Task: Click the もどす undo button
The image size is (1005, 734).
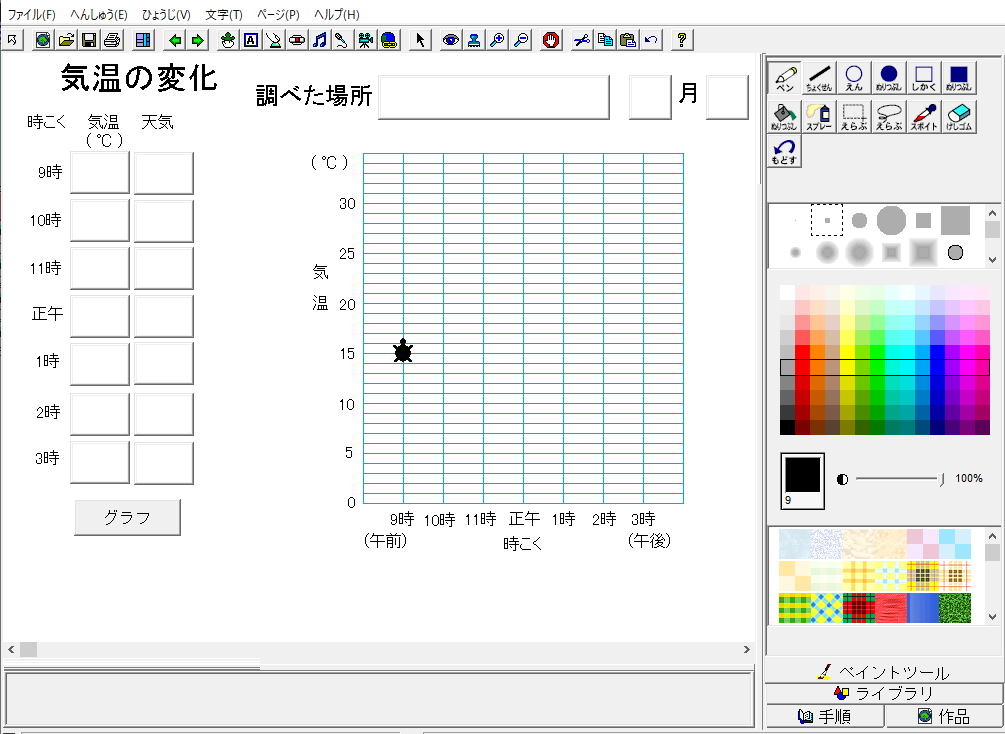Action: [x=785, y=153]
